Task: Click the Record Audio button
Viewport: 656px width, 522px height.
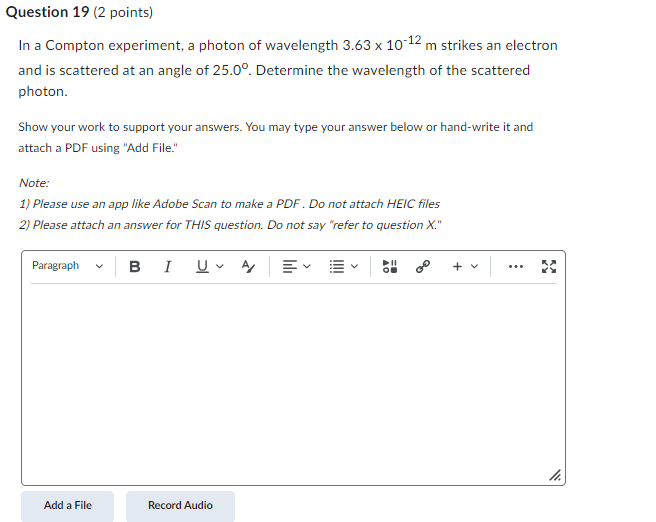Action: tap(180, 505)
